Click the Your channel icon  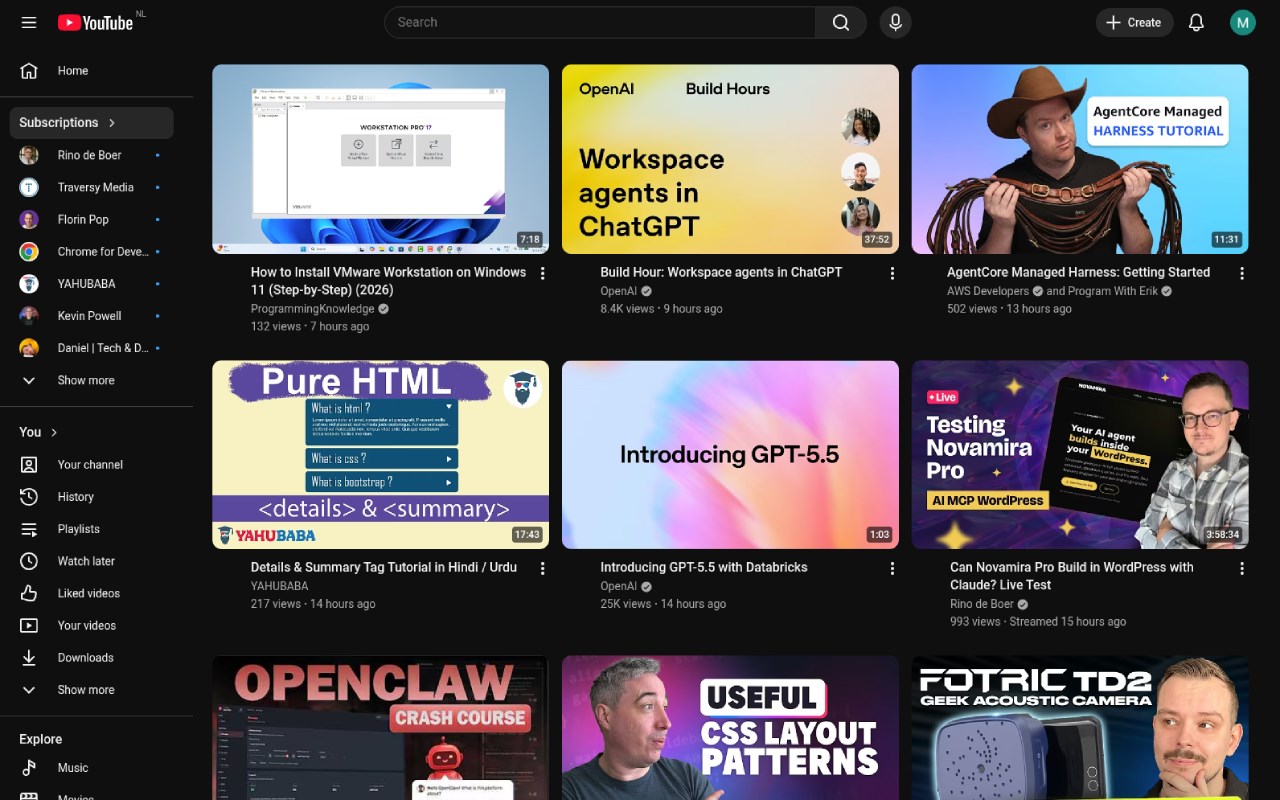click(29, 465)
